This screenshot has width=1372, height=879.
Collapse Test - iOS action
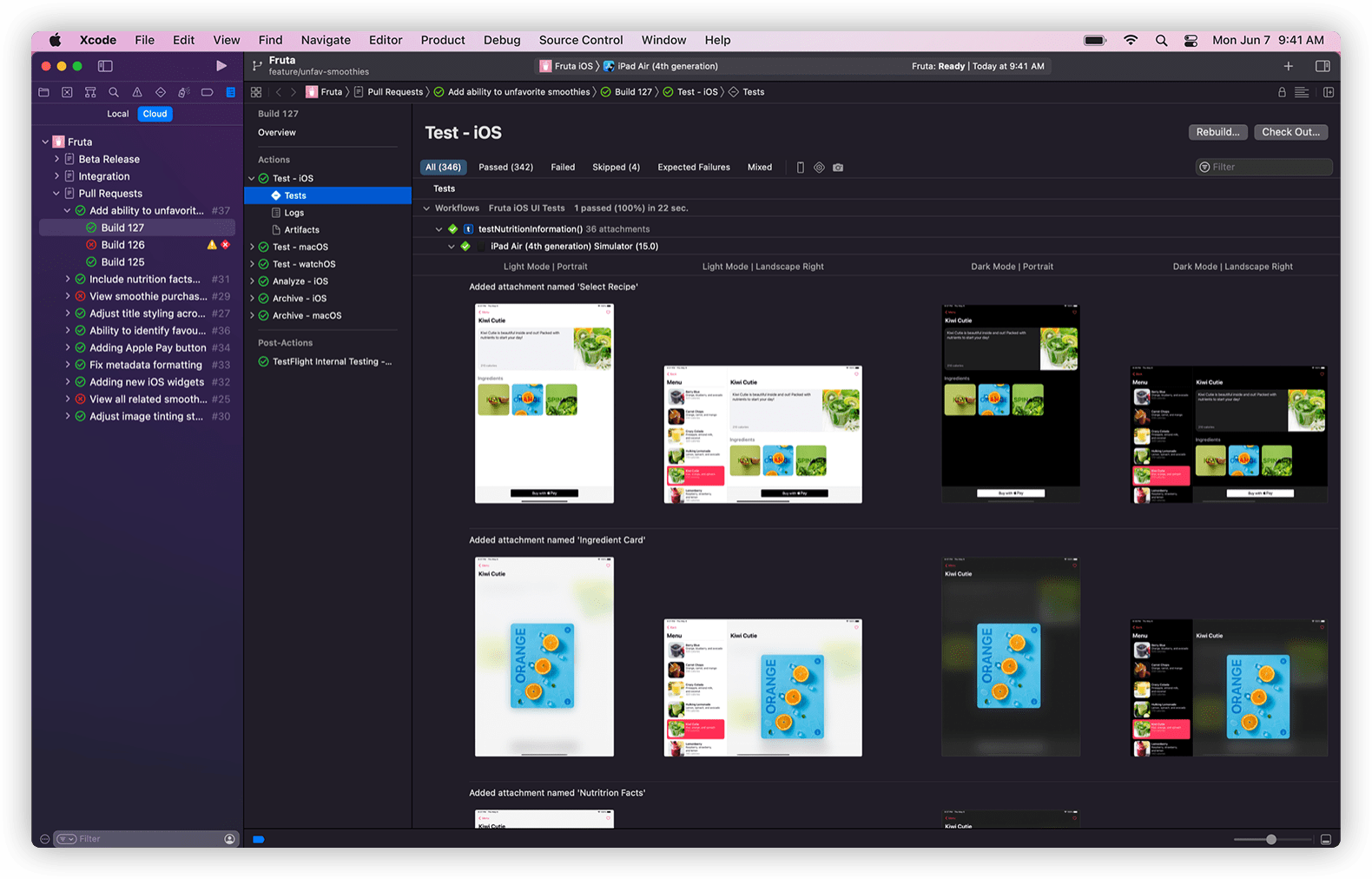(x=252, y=178)
